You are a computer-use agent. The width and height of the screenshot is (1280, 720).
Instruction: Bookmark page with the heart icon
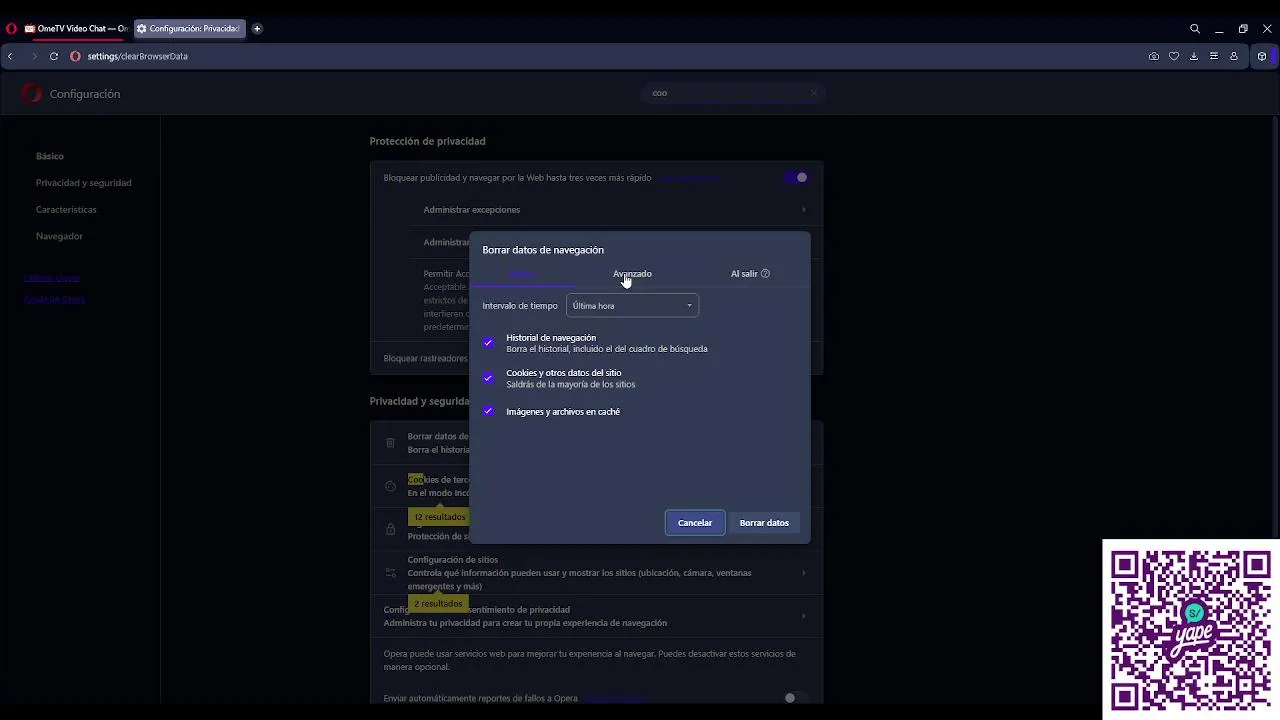1174,56
